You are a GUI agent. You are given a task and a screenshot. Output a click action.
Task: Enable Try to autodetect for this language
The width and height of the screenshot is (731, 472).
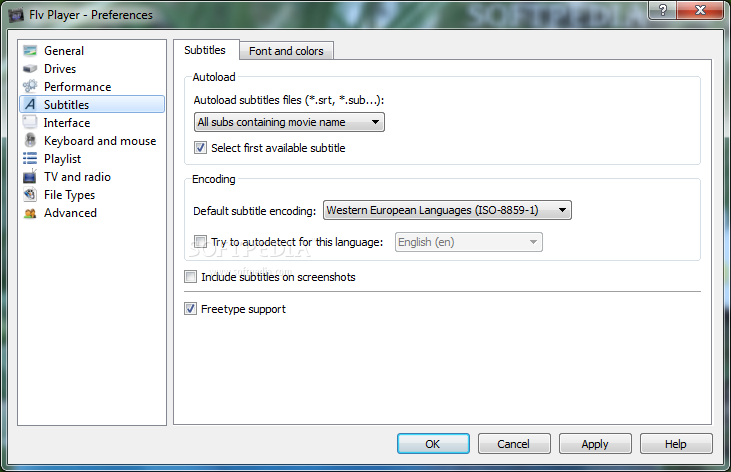click(200, 242)
